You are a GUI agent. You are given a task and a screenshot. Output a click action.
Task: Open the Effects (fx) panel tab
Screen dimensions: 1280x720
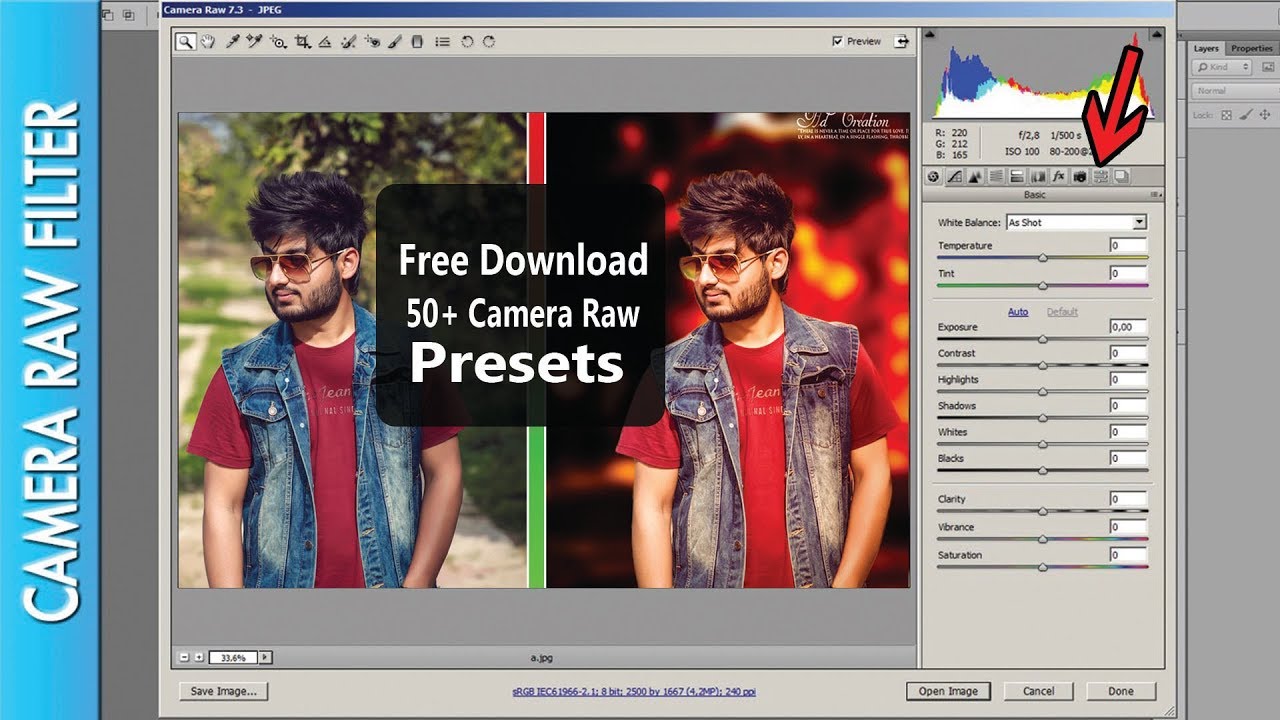point(1058,176)
